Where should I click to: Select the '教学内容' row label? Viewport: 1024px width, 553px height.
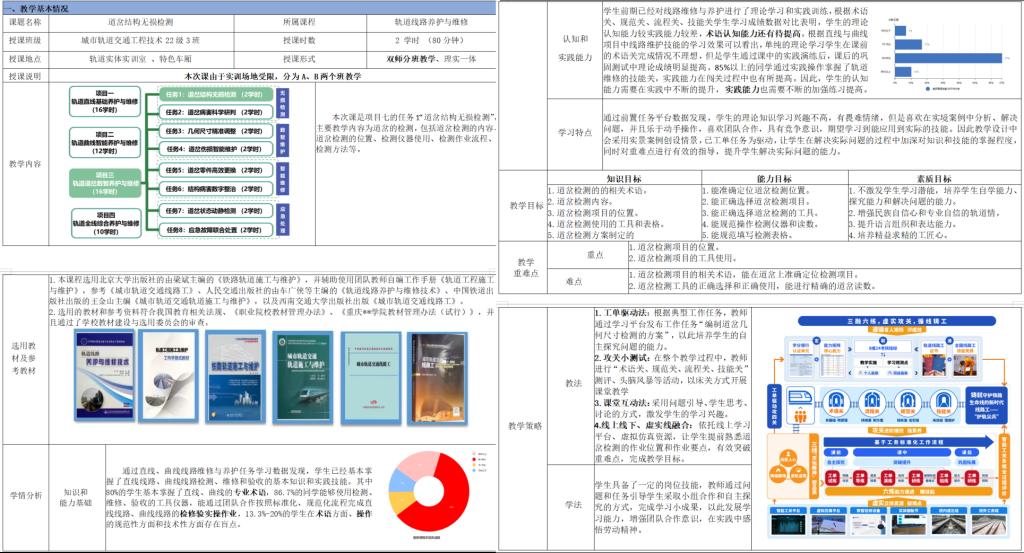coord(25,164)
